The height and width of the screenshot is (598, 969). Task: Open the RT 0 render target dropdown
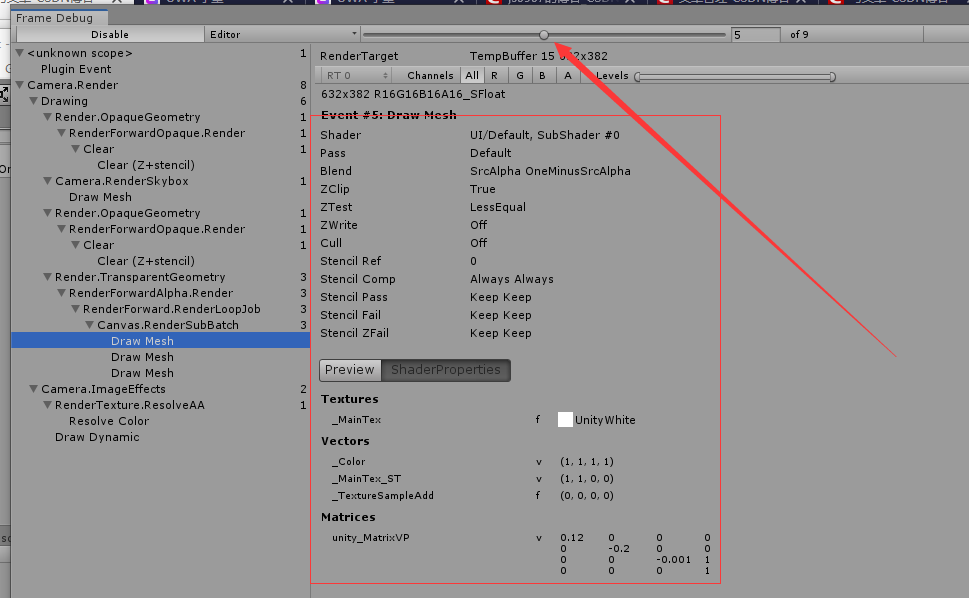357,75
